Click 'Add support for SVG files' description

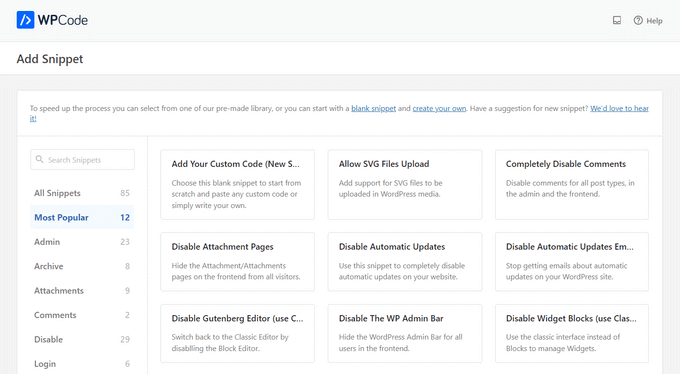pyautogui.click(x=390, y=188)
